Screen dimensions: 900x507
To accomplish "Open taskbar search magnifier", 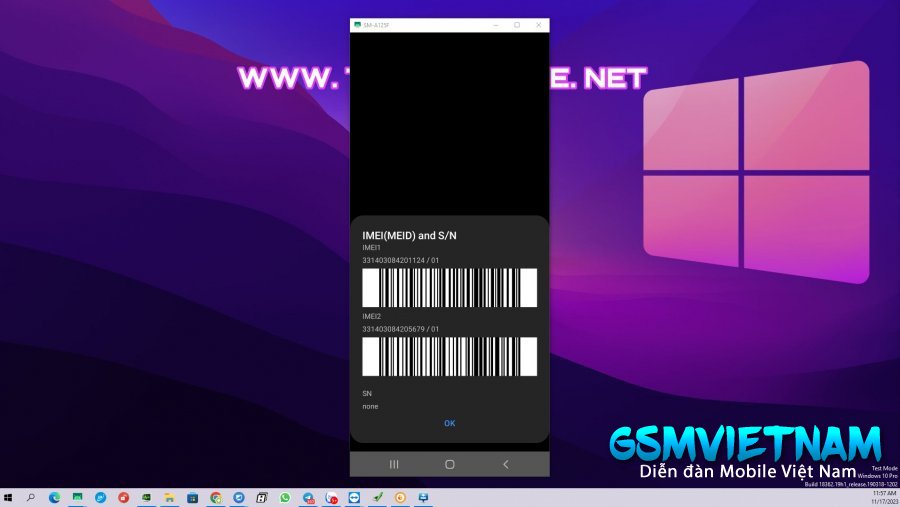I will click(30, 498).
